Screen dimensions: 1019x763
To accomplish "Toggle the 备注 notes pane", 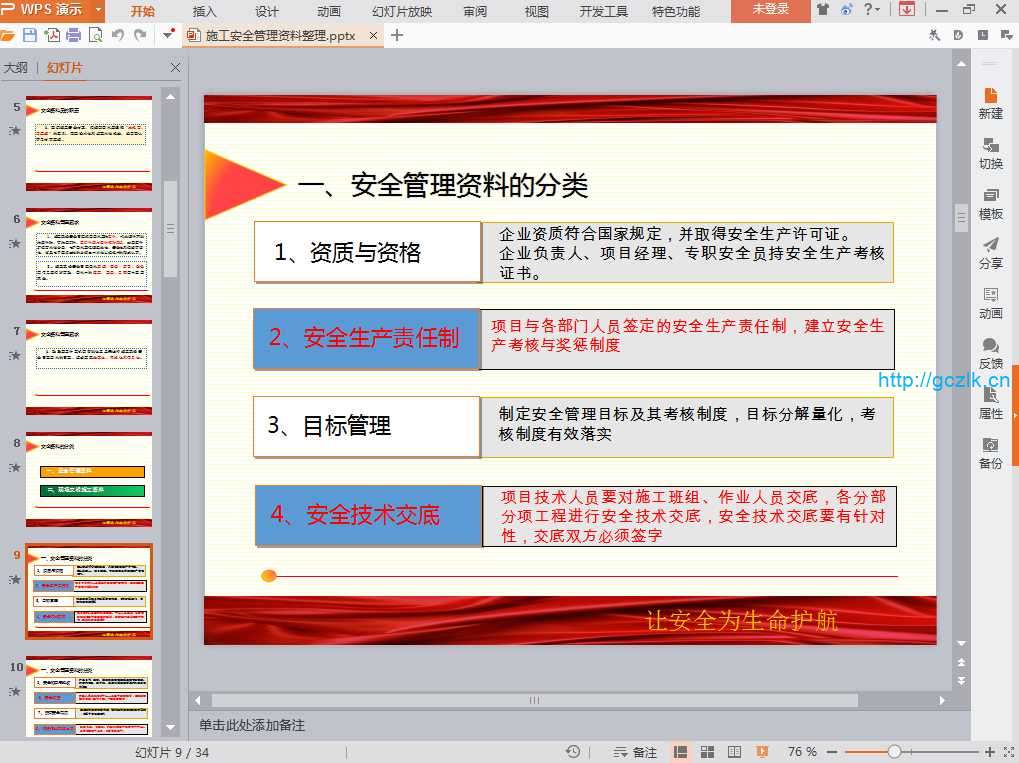I will point(636,752).
